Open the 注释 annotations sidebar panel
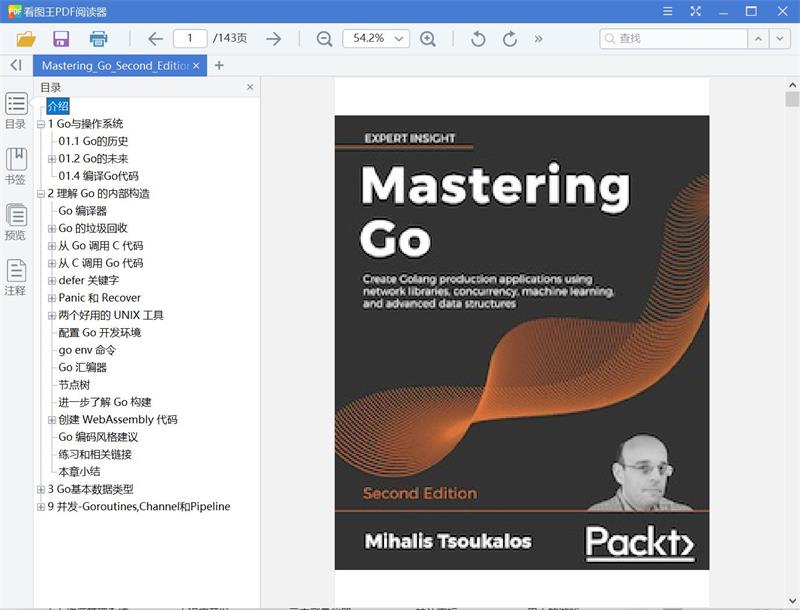800x610 pixels. (16, 277)
